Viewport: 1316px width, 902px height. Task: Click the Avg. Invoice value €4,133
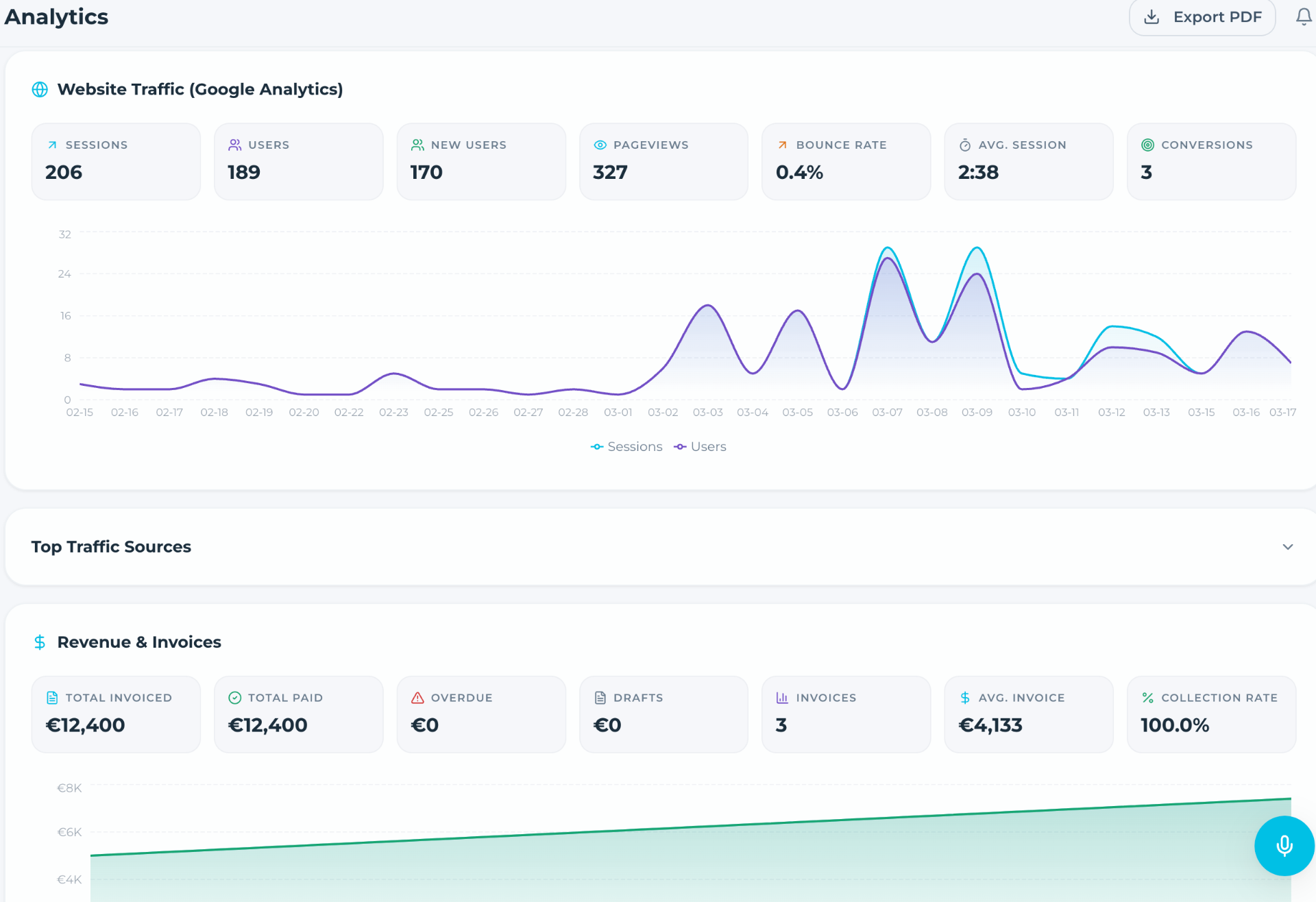(x=990, y=725)
